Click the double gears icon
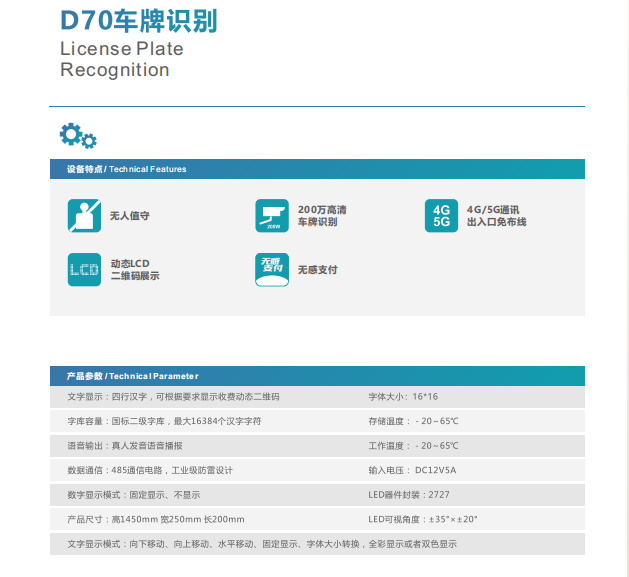 [x=78, y=136]
